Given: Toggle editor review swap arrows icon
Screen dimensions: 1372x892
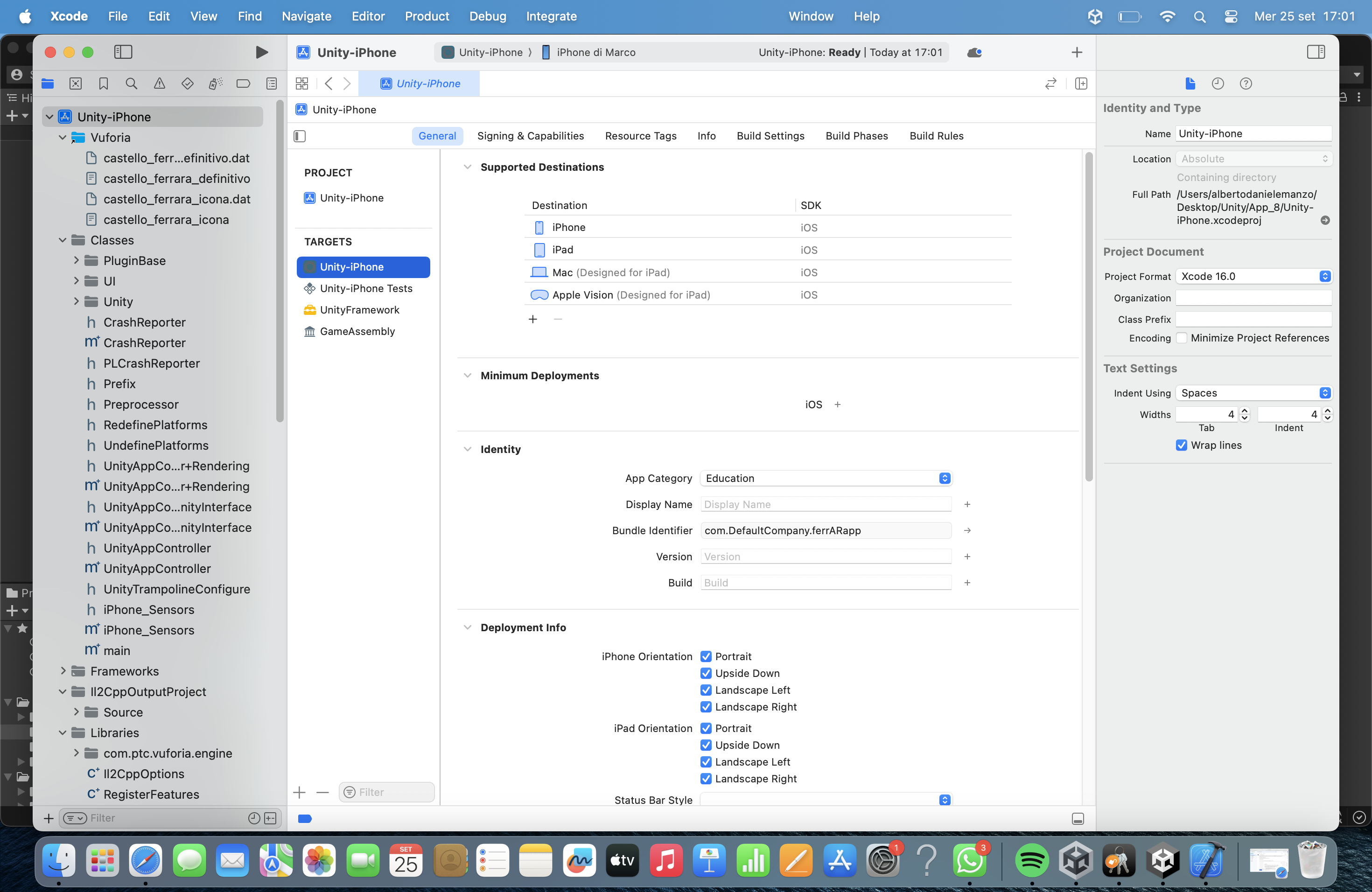Looking at the screenshot, I should (1050, 84).
